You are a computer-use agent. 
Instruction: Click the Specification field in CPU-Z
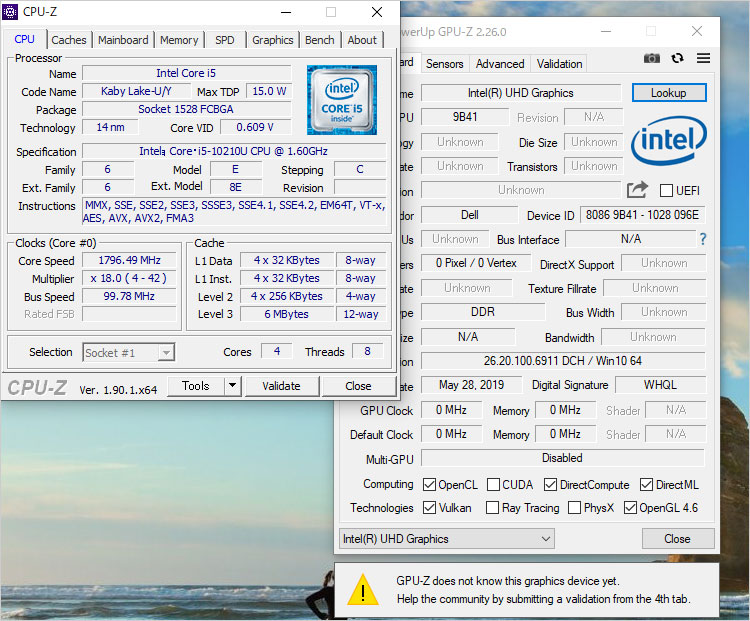tap(233, 151)
